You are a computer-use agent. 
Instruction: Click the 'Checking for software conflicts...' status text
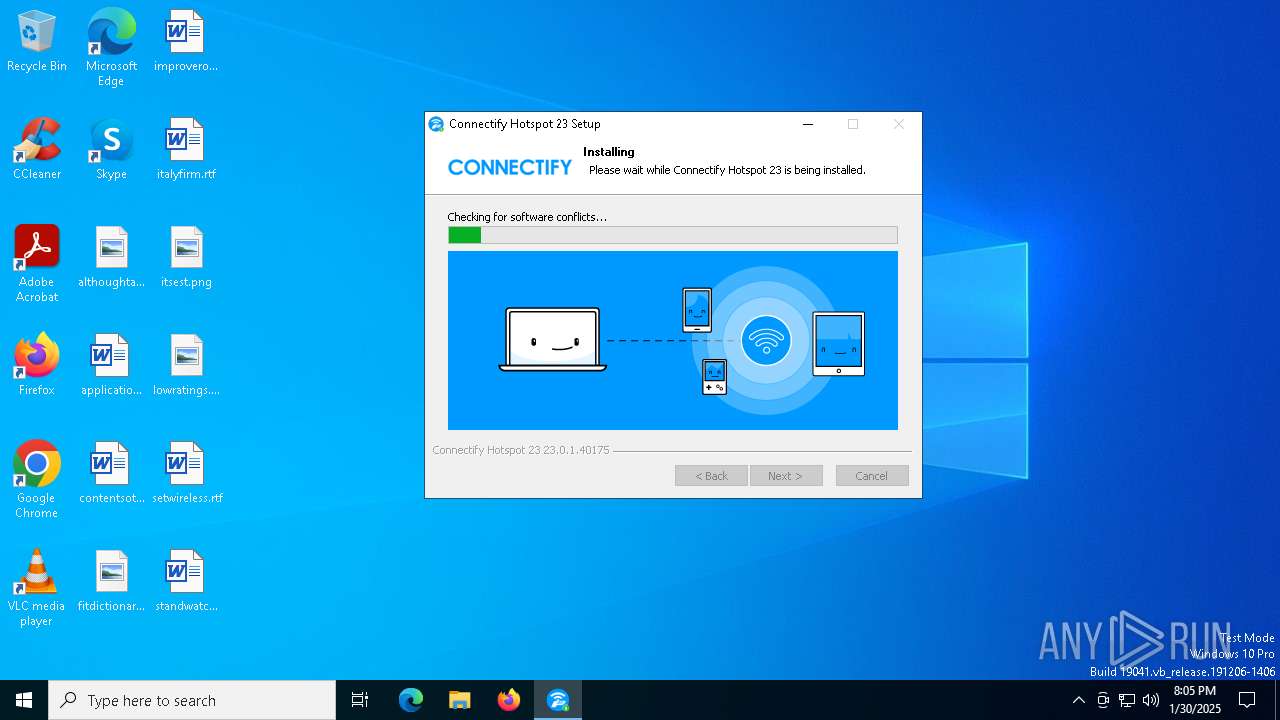527,217
